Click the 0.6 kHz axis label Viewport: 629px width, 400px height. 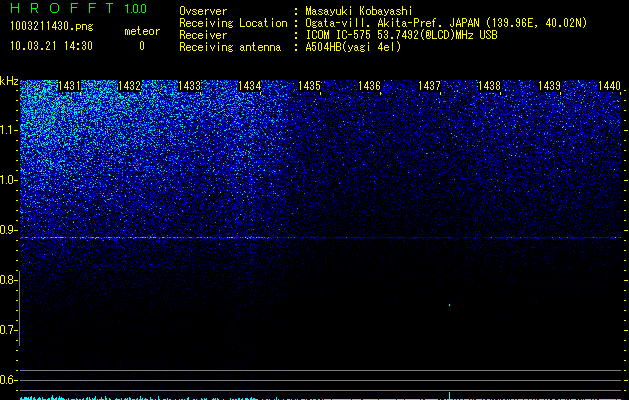coord(8,380)
